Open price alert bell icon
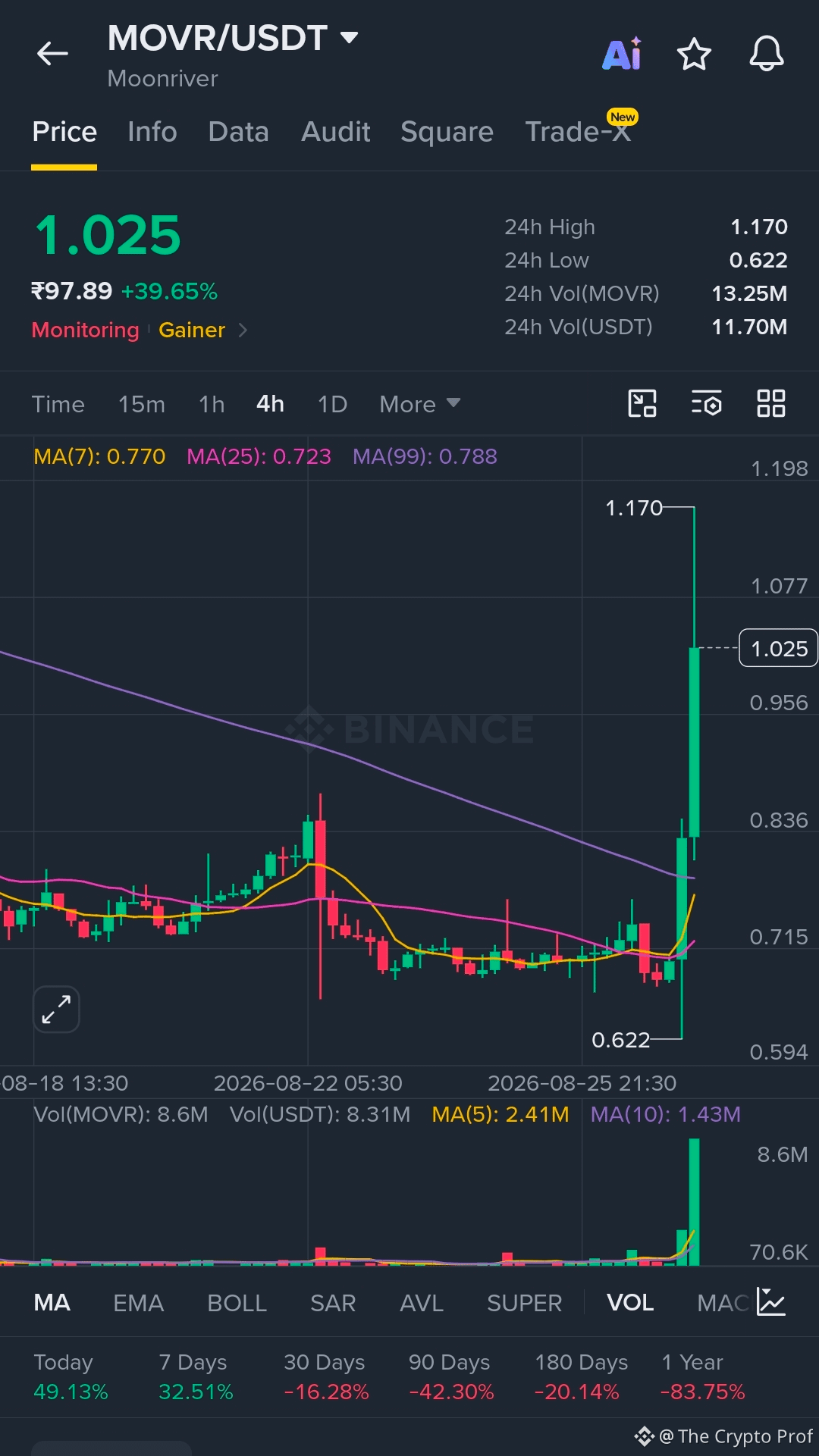This screenshot has height=1456, width=819. [767, 54]
